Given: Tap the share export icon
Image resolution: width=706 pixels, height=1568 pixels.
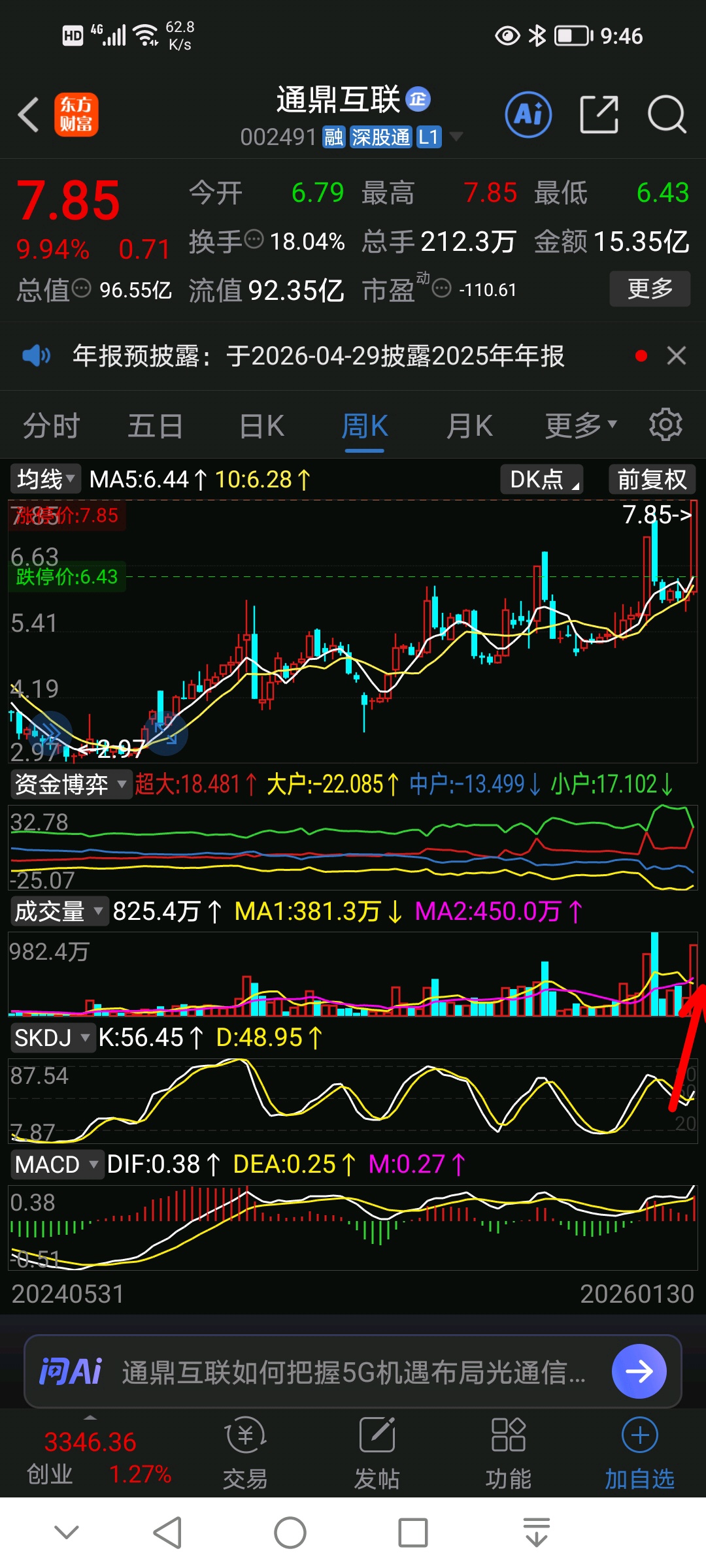Looking at the screenshot, I should 599,115.
